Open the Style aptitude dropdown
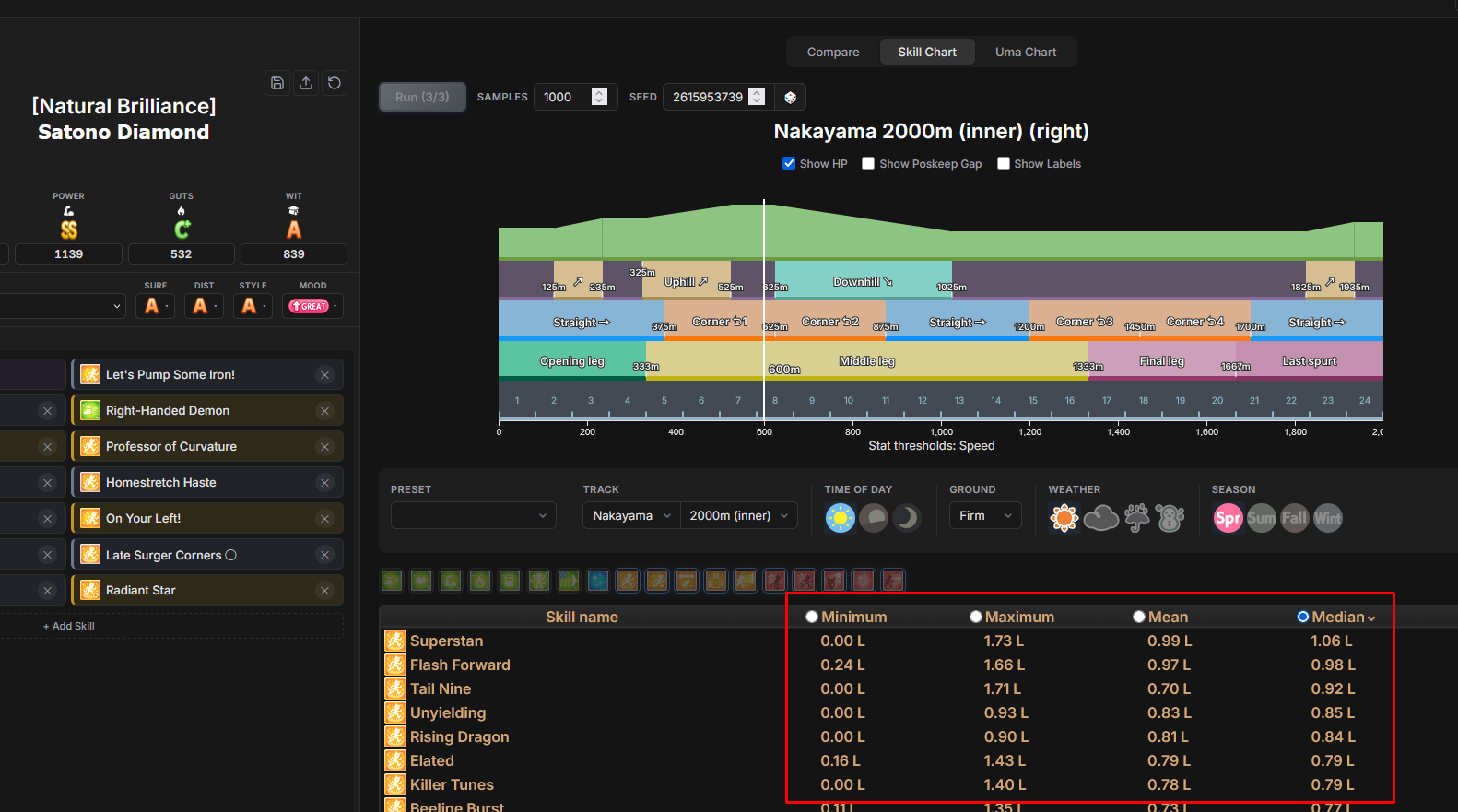Screen dimensions: 1458x812 pos(253,306)
